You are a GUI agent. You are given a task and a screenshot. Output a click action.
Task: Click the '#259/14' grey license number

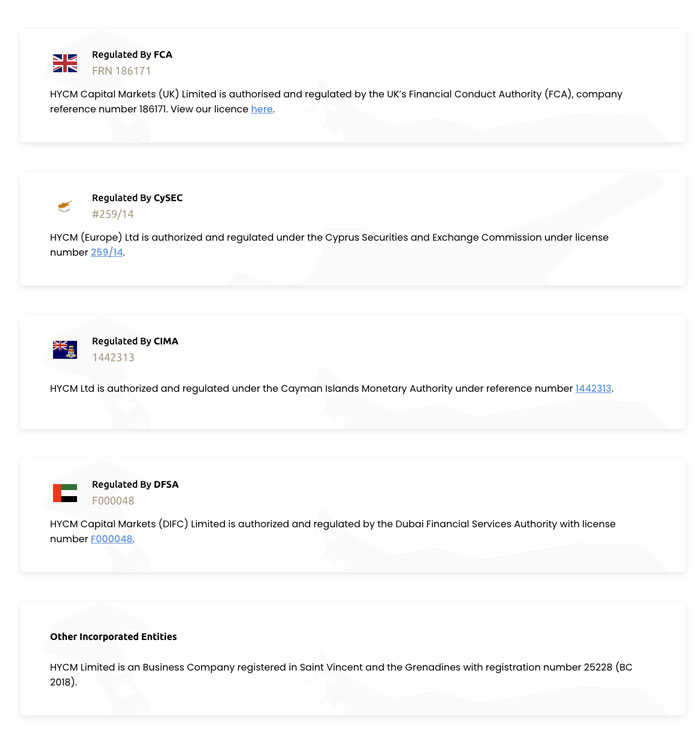pos(112,214)
